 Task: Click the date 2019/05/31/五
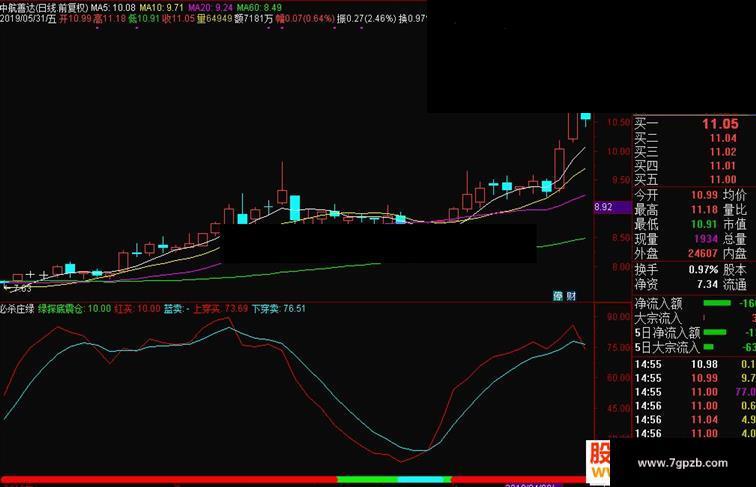pyautogui.click(x=28, y=19)
